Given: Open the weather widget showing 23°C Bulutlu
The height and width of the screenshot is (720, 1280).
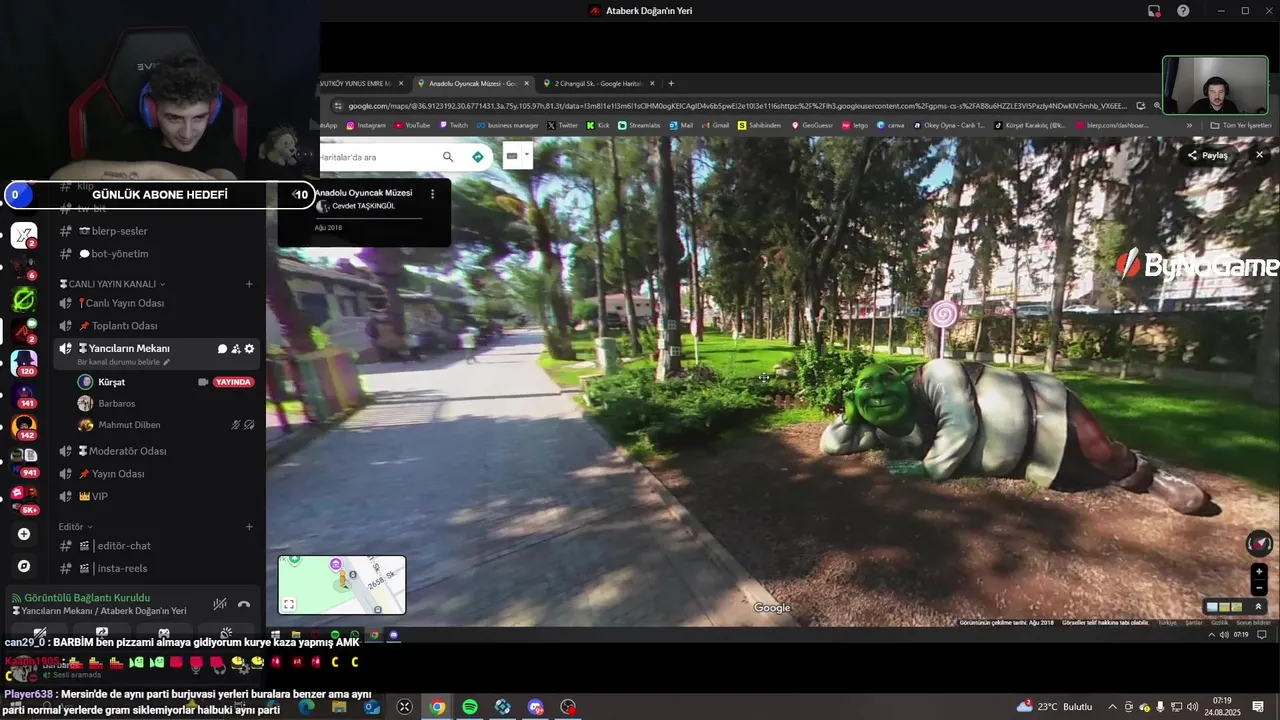Looking at the screenshot, I should (1055, 707).
